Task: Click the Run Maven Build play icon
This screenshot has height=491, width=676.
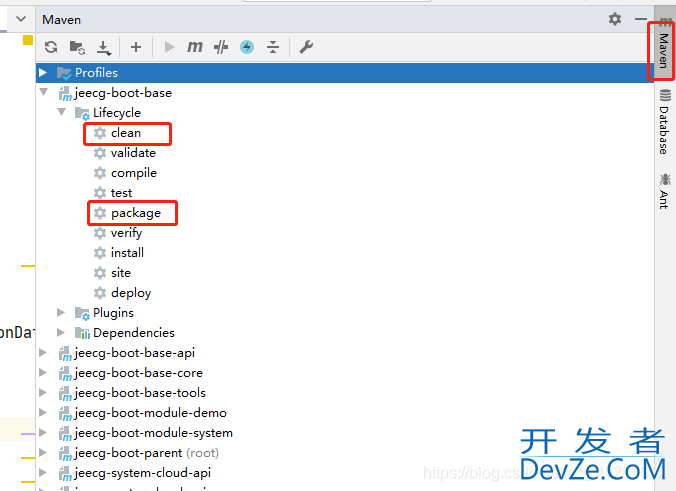Action: click(x=169, y=47)
